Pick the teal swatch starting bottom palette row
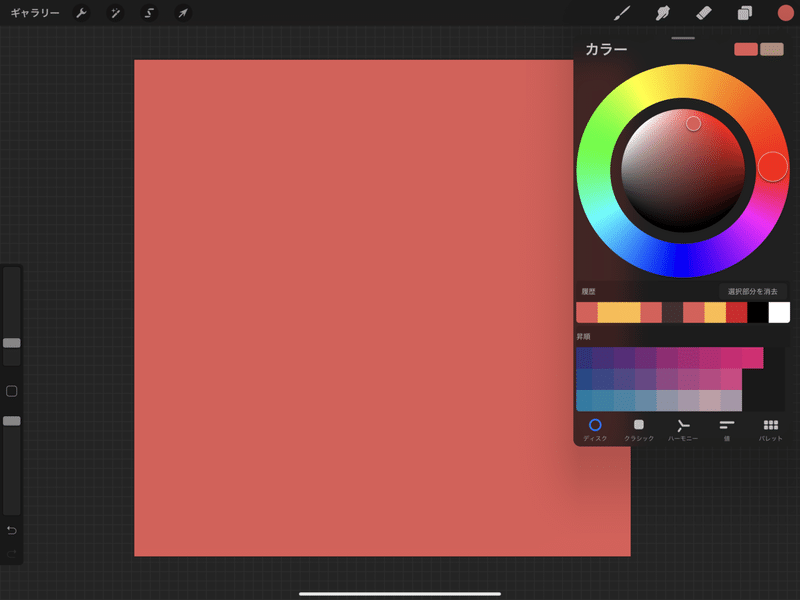Screen dimensions: 800x600 tap(584, 401)
